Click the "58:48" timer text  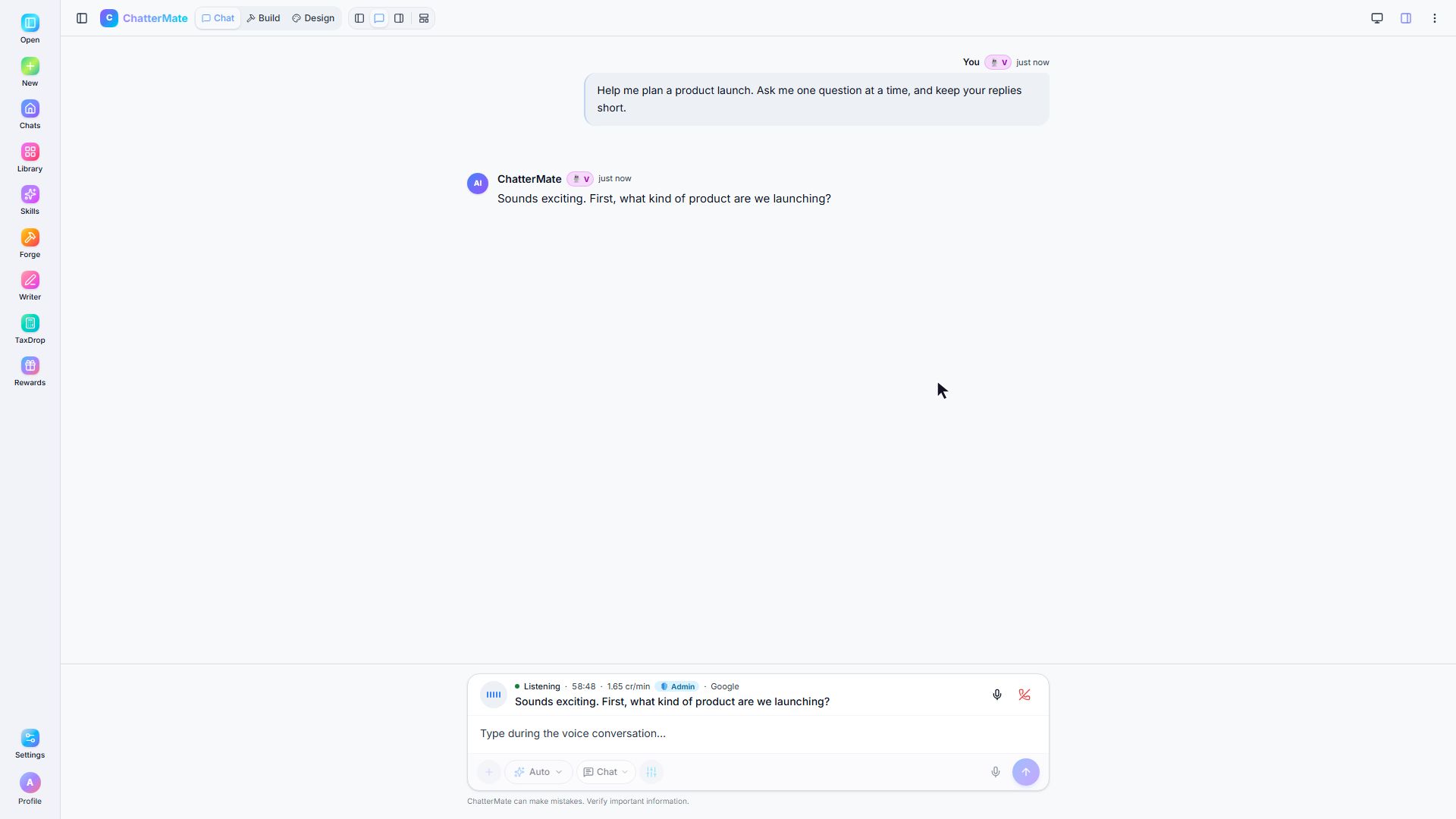tap(583, 686)
